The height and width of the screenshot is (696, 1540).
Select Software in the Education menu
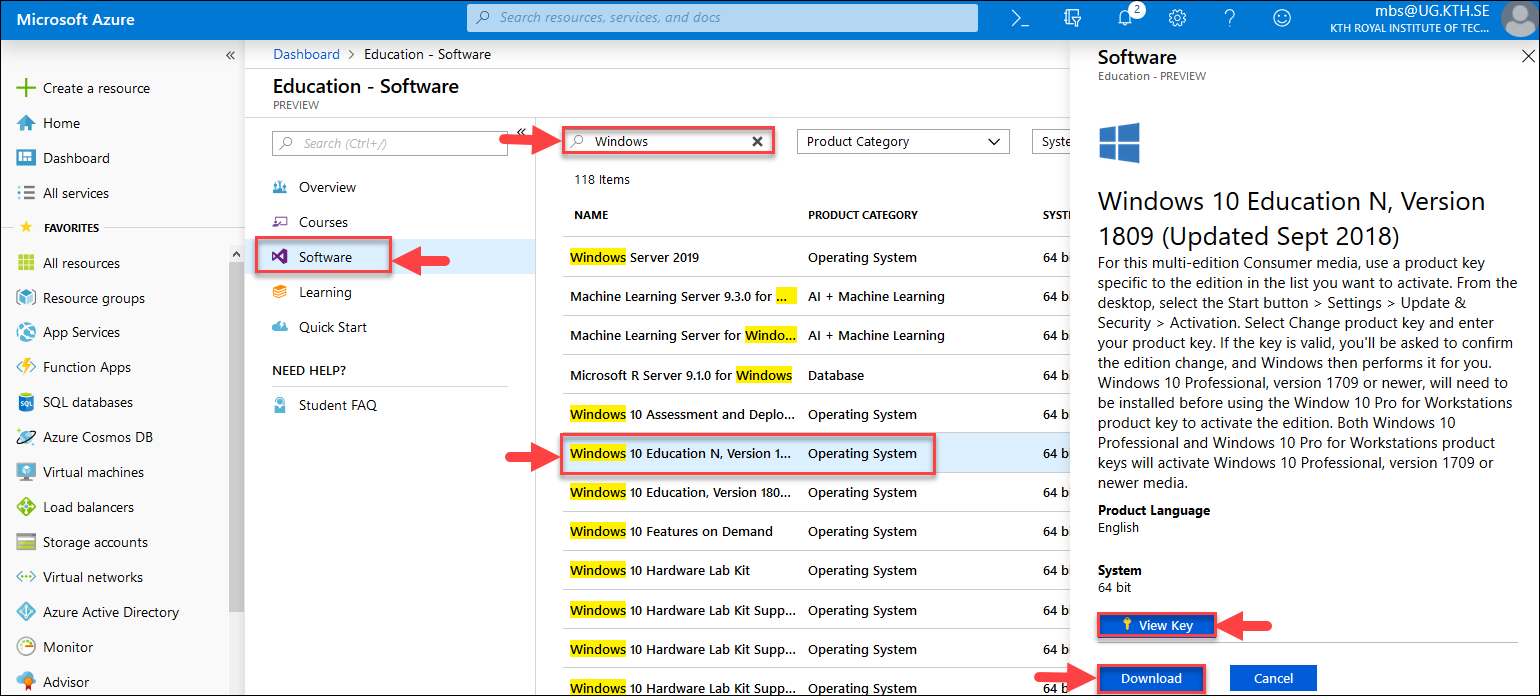[x=325, y=257]
